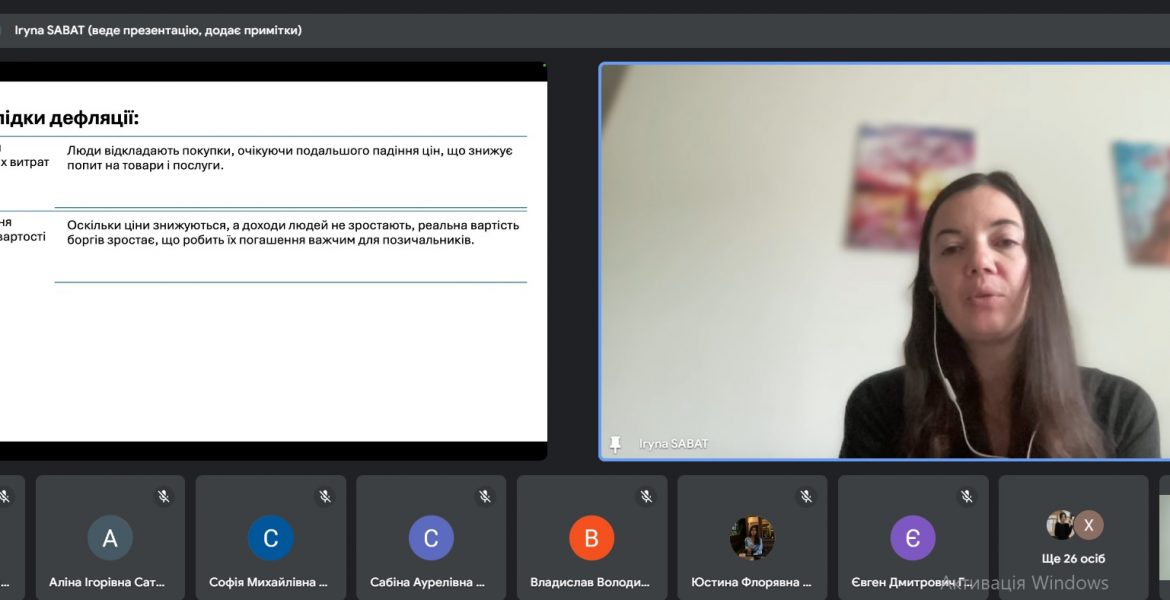Click the name label Владислав Володи...

point(589,582)
